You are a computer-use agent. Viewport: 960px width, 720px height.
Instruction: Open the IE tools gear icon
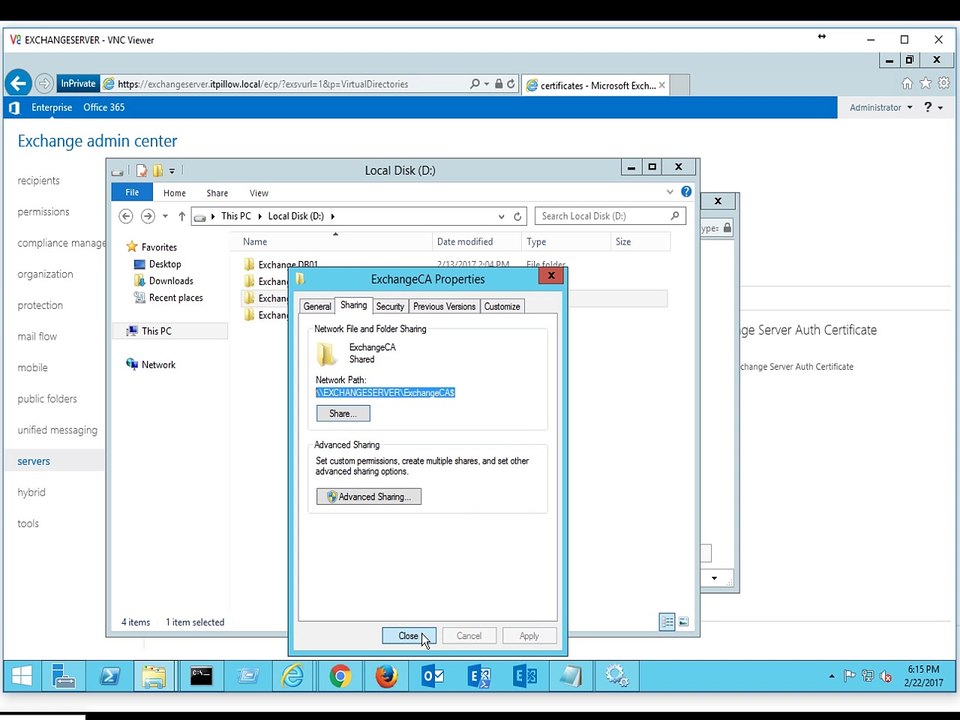[944, 83]
